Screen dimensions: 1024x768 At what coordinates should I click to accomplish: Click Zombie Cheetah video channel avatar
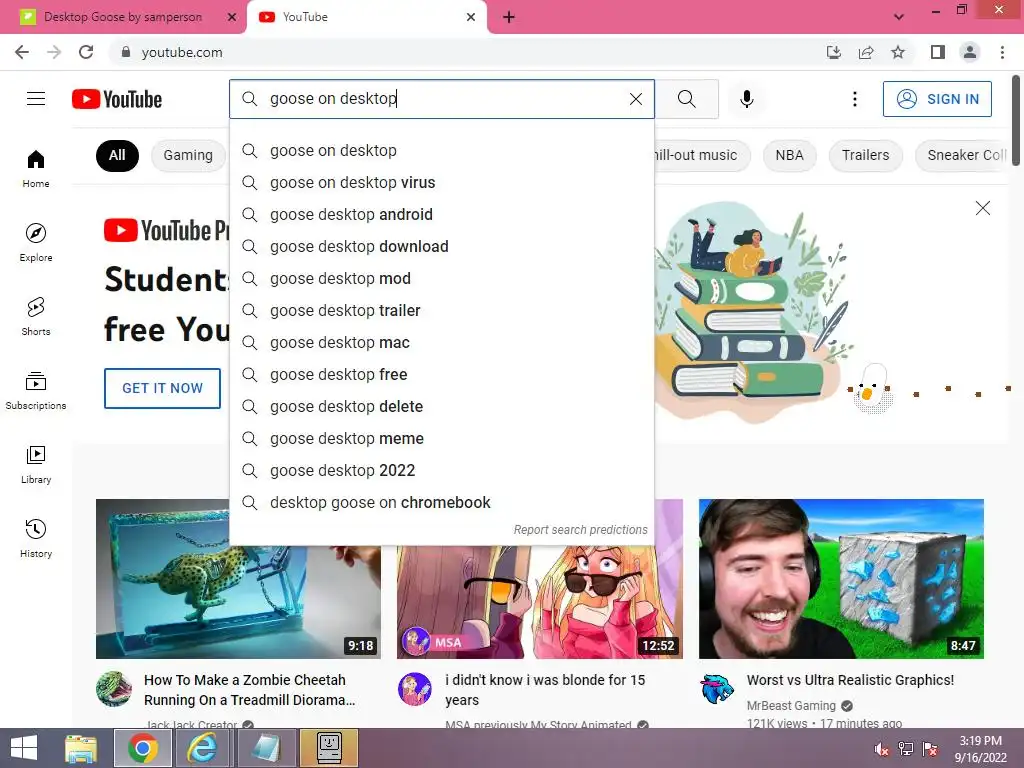114,688
